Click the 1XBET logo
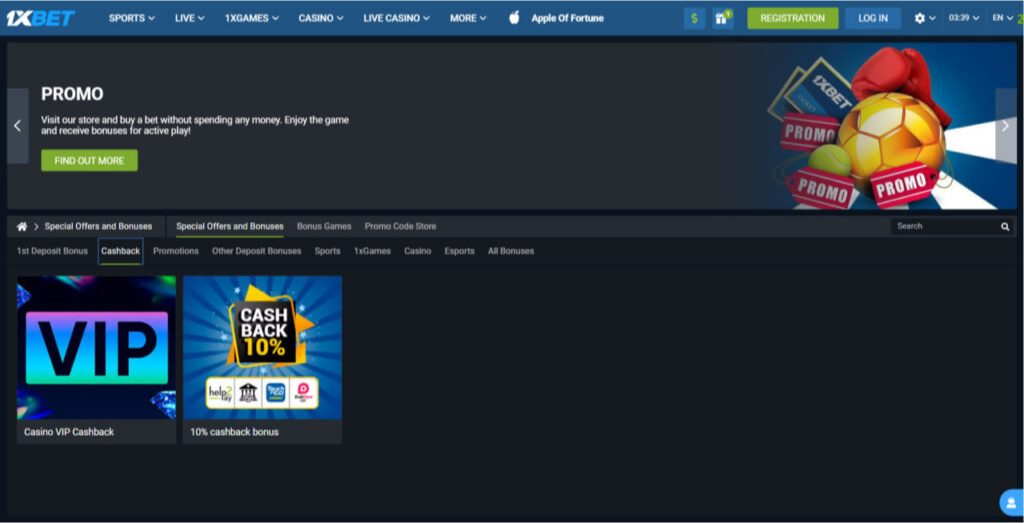The width and height of the screenshot is (1024, 523). point(40,18)
